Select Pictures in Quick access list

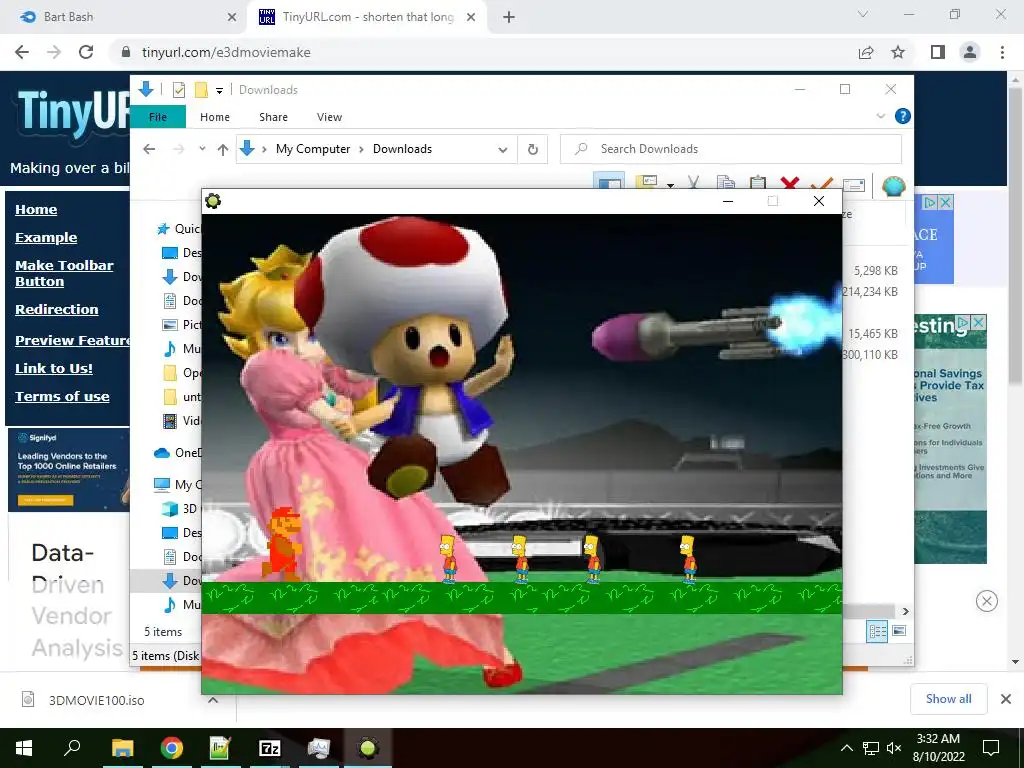[x=182, y=325]
